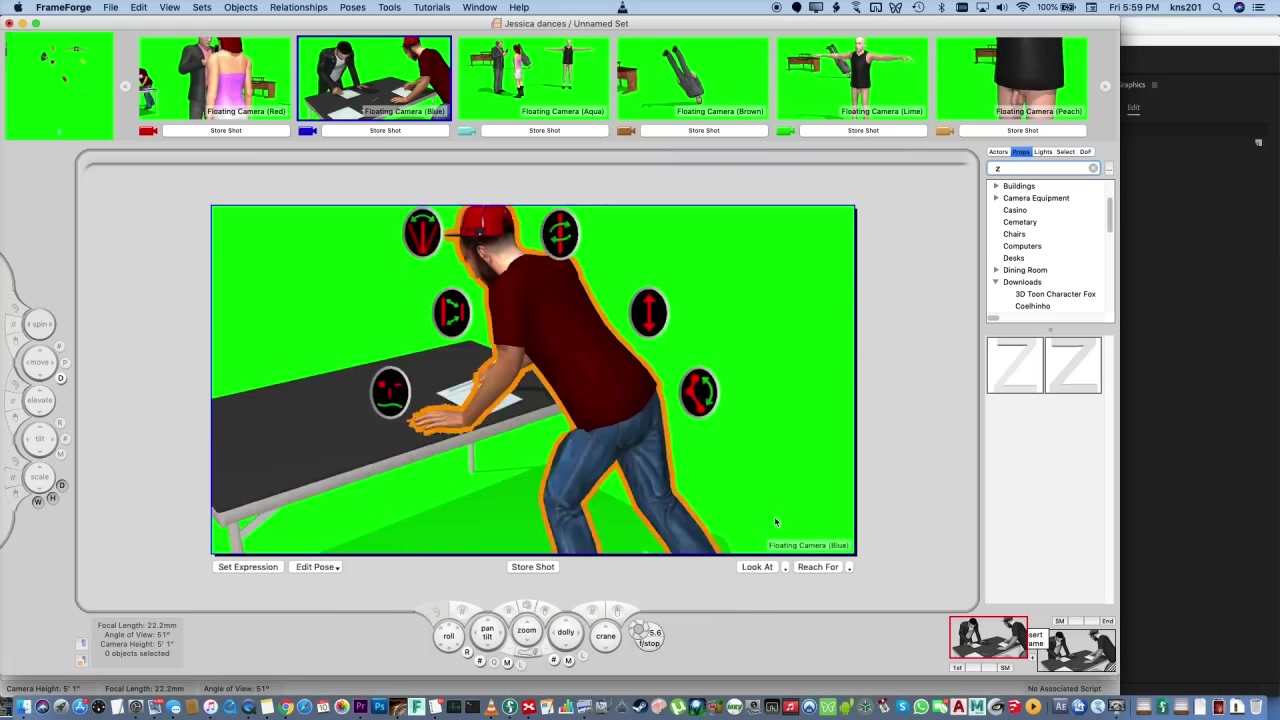Click the zoom camera dial
The image size is (1280, 720).
click(x=526, y=631)
